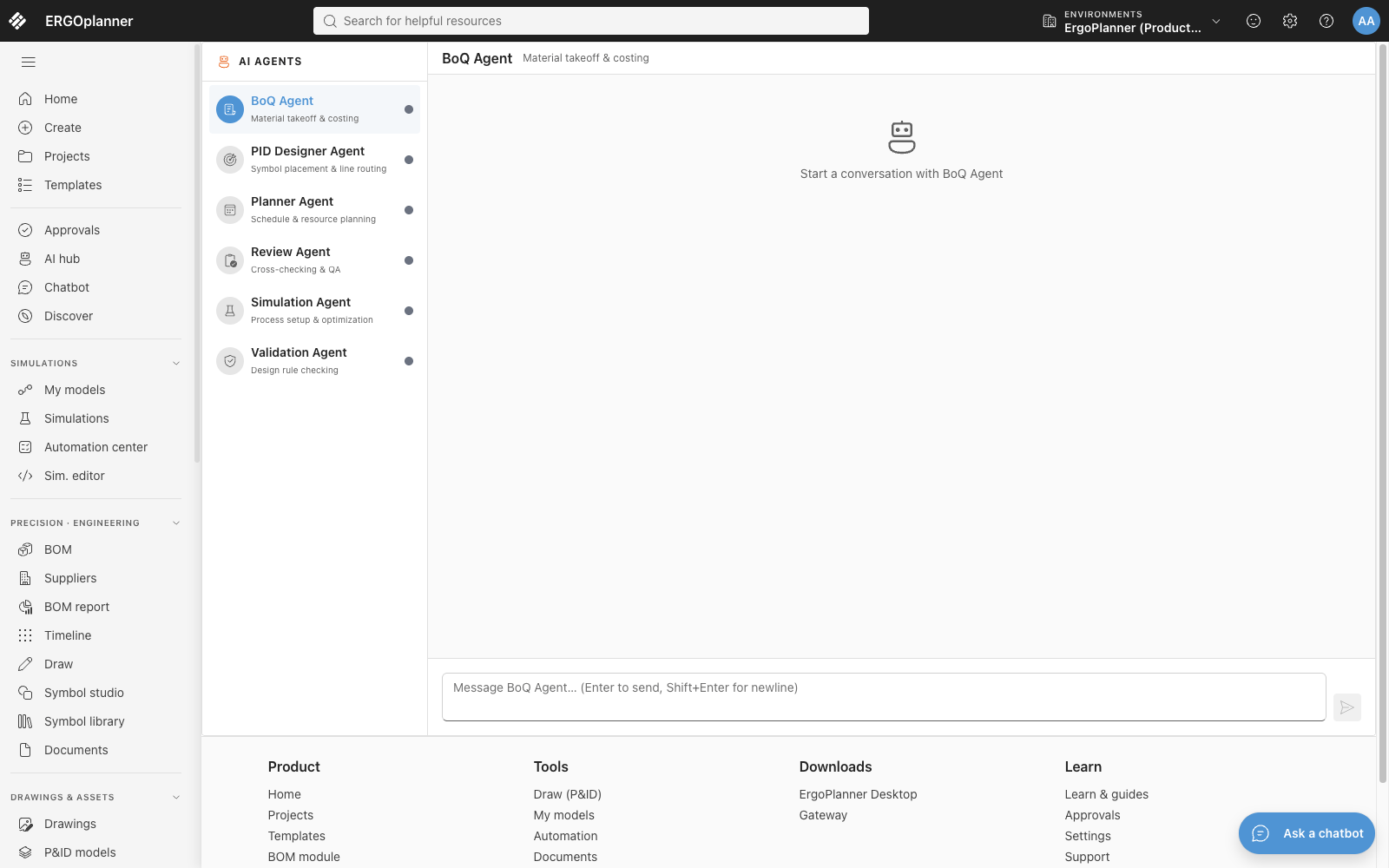
Task: Open P&ID models in sidebar
Action: tap(95, 852)
